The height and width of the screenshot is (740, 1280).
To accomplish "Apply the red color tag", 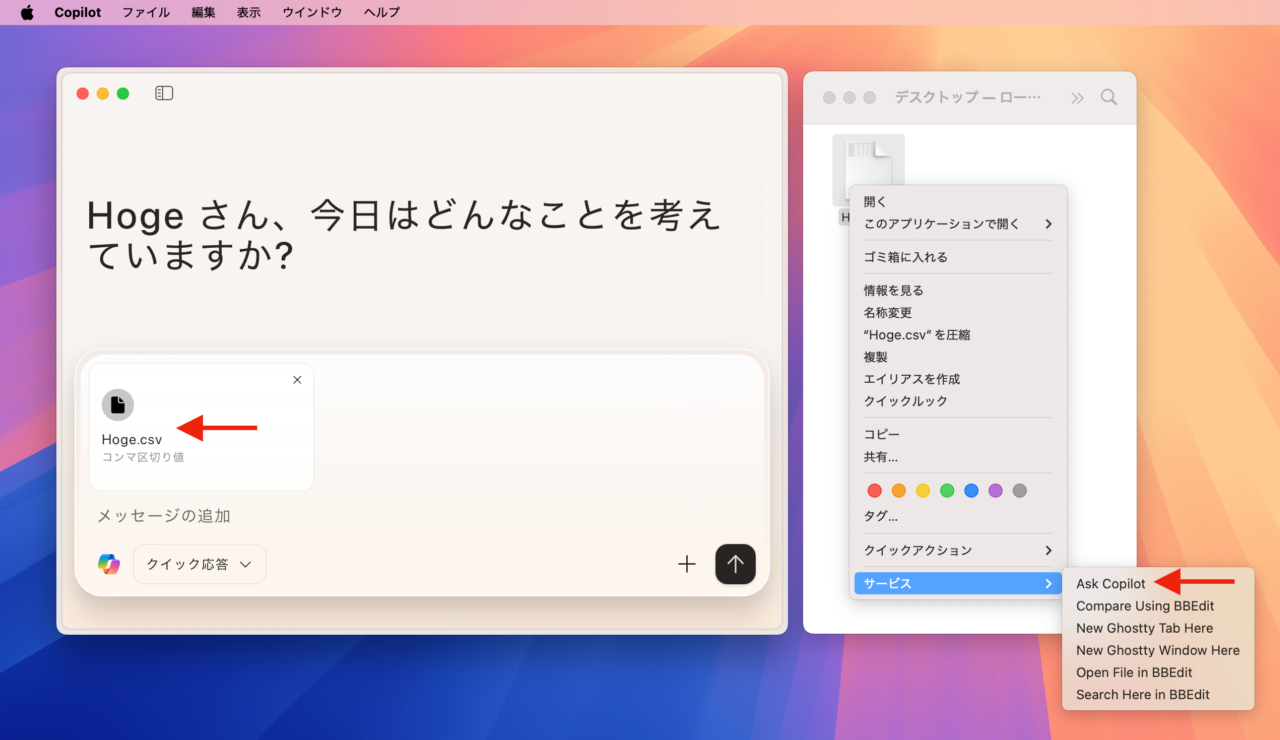I will pos(874,491).
